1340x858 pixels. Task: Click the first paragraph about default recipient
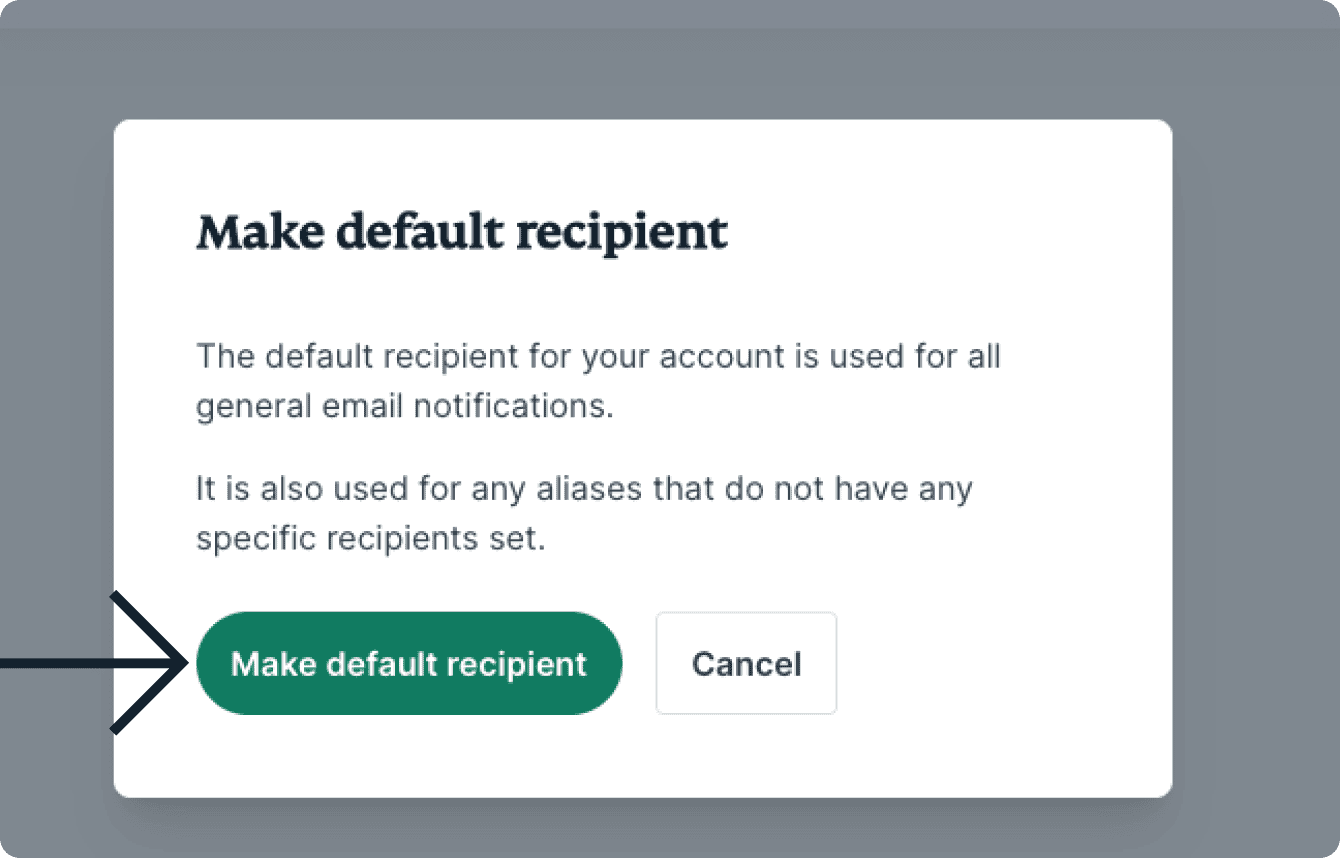coord(597,381)
